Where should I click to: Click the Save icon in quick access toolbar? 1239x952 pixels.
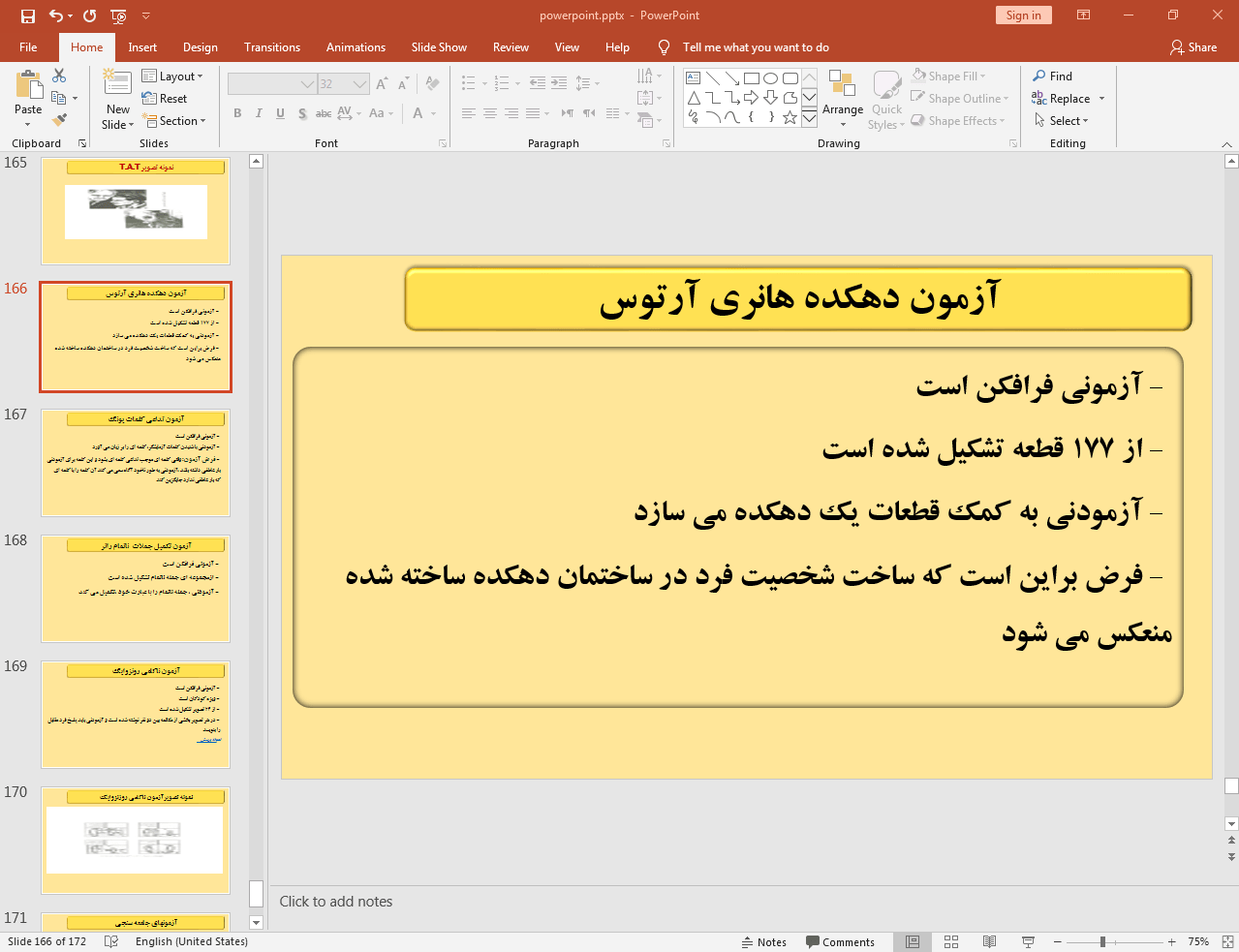pos(27,15)
